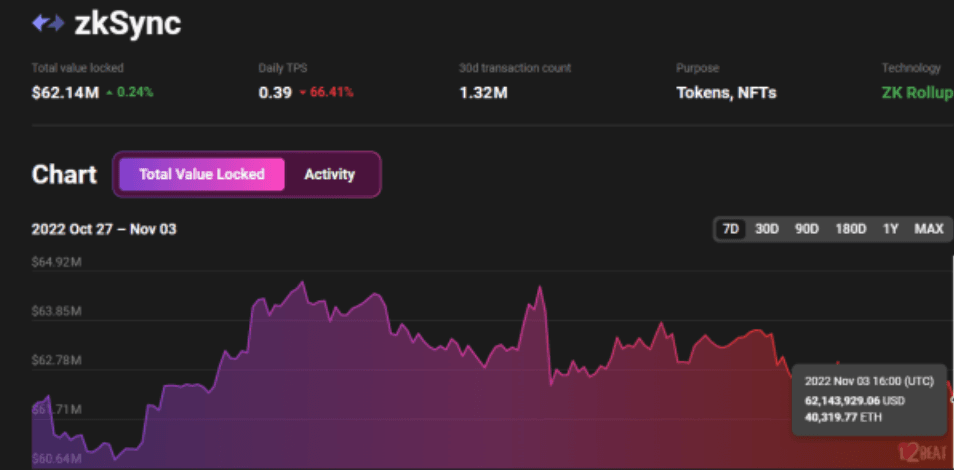This screenshot has height=470, width=954.
Task: Click the zkSync project title
Action: click(x=128, y=24)
